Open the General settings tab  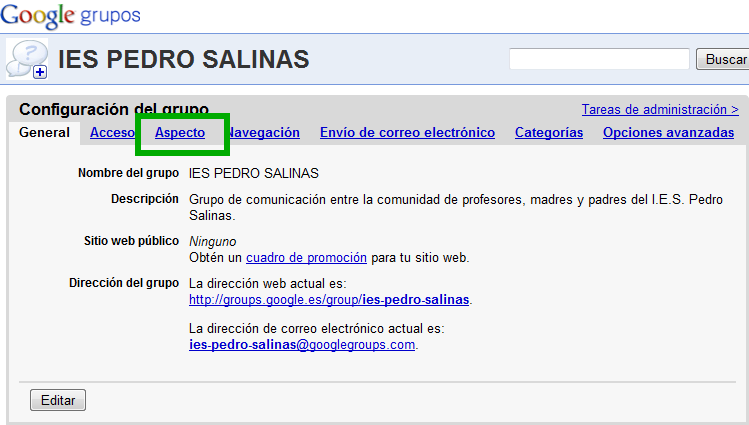click(x=44, y=133)
